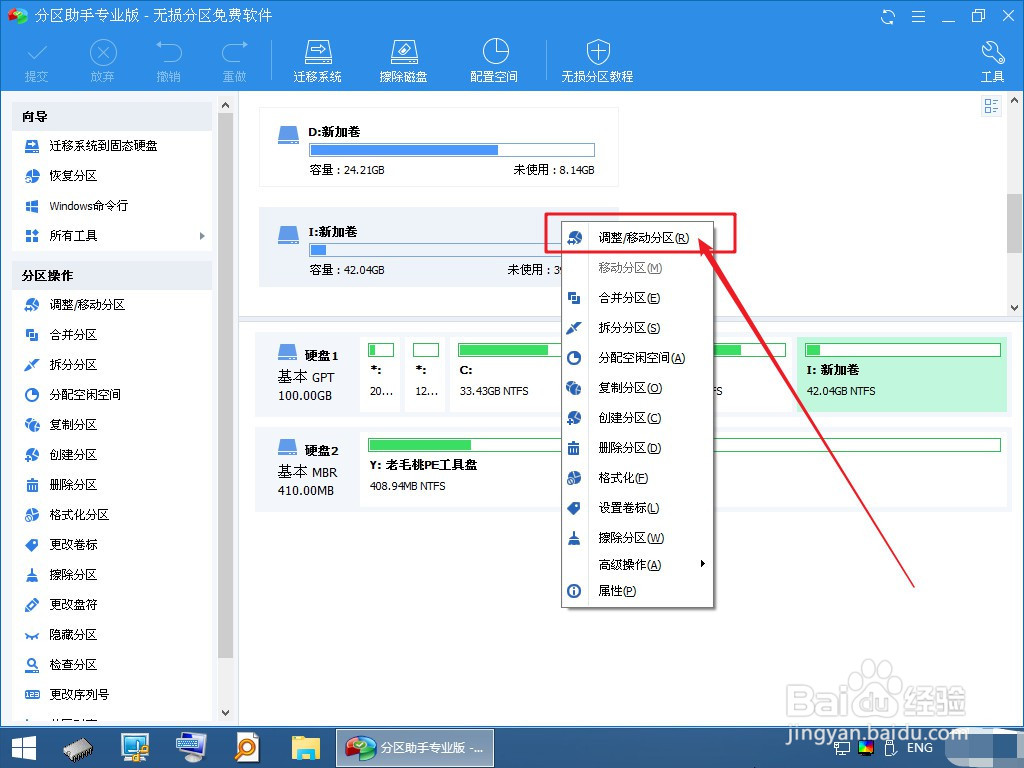Choose 设置卷标(L) from the context menu

pos(637,509)
